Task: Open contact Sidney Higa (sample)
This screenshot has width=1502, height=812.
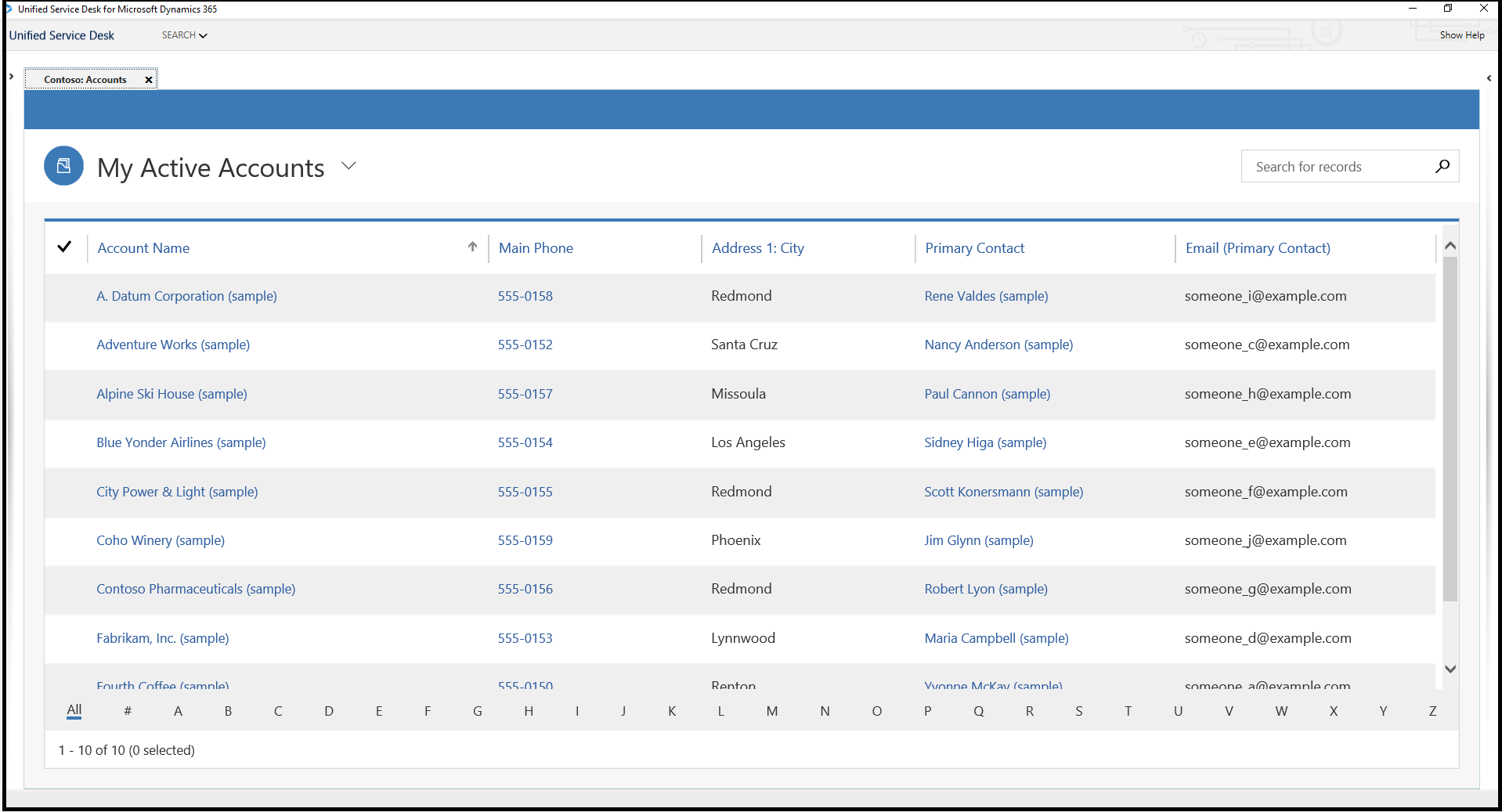Action: [985, 442]
